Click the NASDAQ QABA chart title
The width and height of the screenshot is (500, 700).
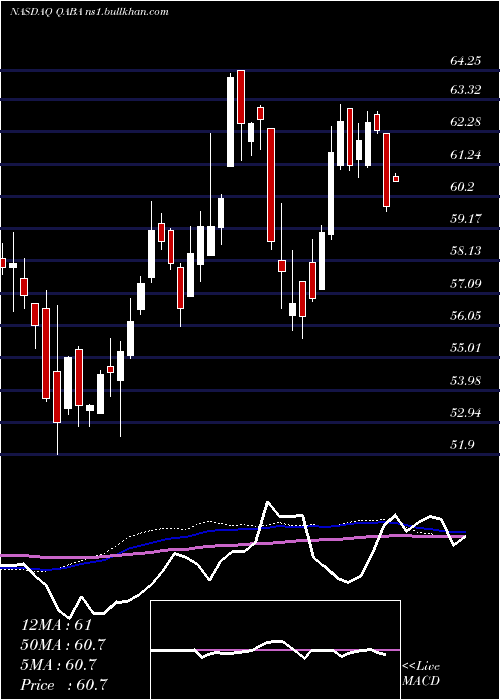(x=89, y=12)
